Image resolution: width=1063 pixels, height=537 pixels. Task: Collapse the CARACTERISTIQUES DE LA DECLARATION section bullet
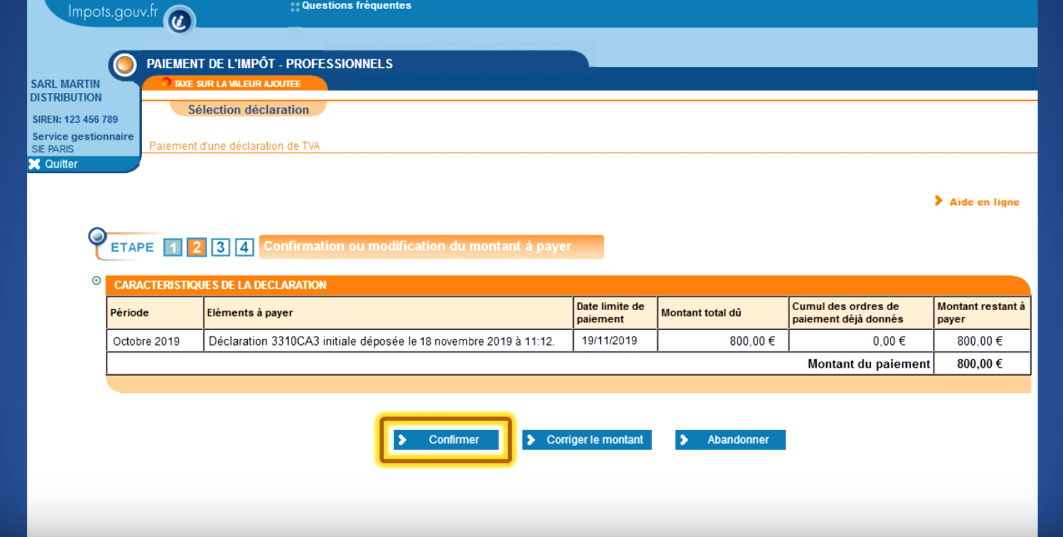(97, 281)
